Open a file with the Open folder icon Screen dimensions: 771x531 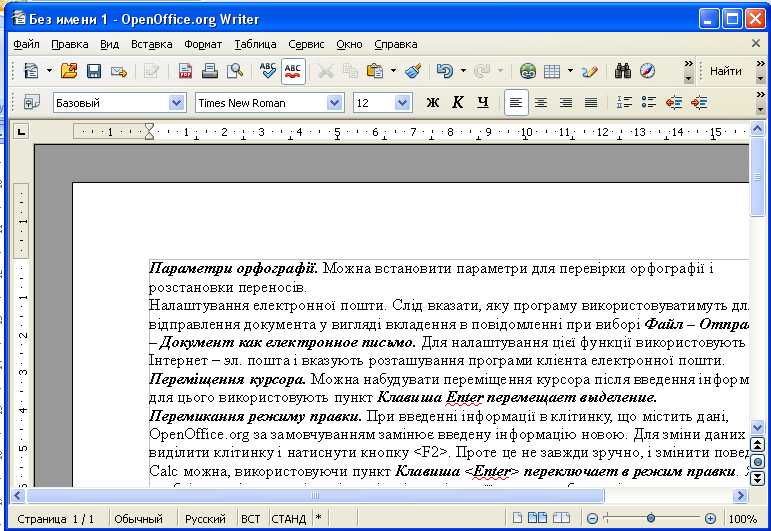[x=69, y=71]
